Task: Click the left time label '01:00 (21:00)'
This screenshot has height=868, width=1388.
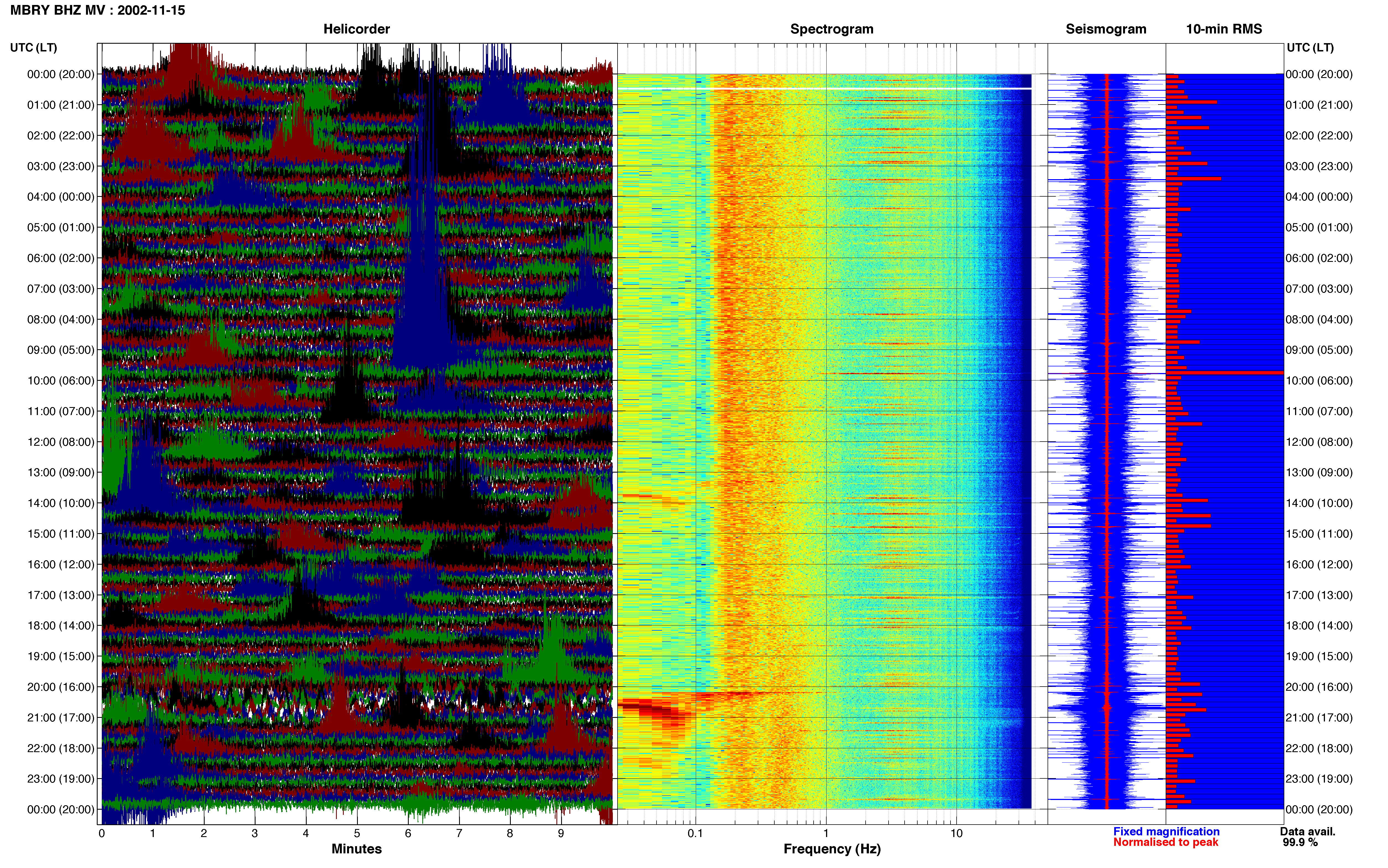Action: click(61, 105)
